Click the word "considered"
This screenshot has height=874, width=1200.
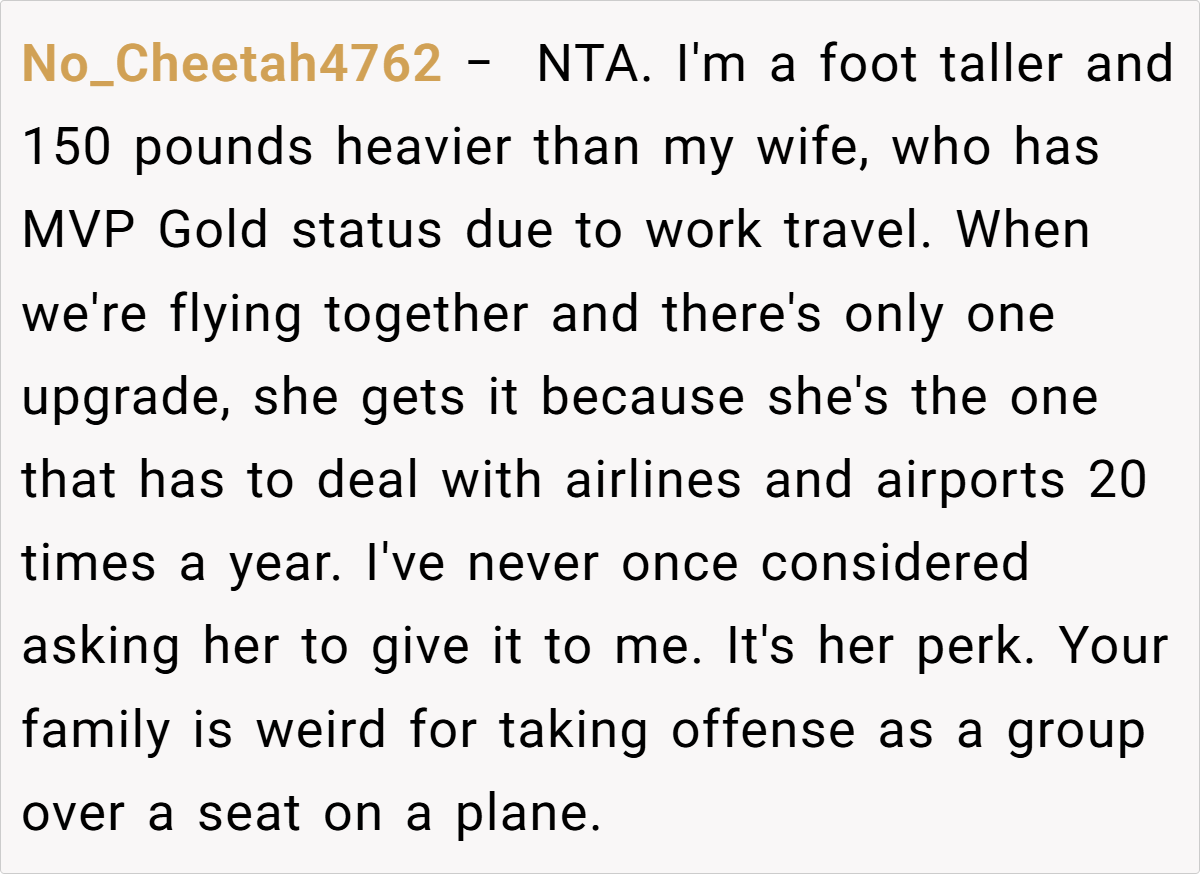[895, 565]
